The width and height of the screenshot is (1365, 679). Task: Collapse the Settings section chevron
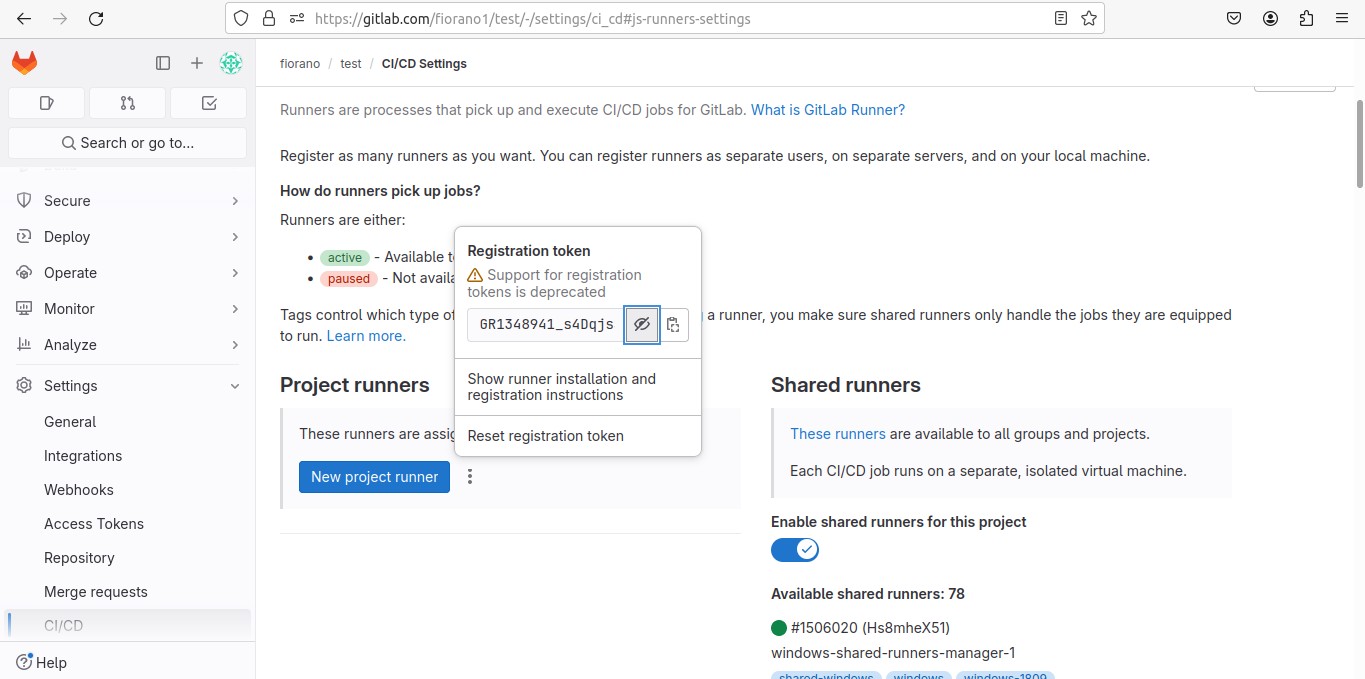[x=235, y=386]
